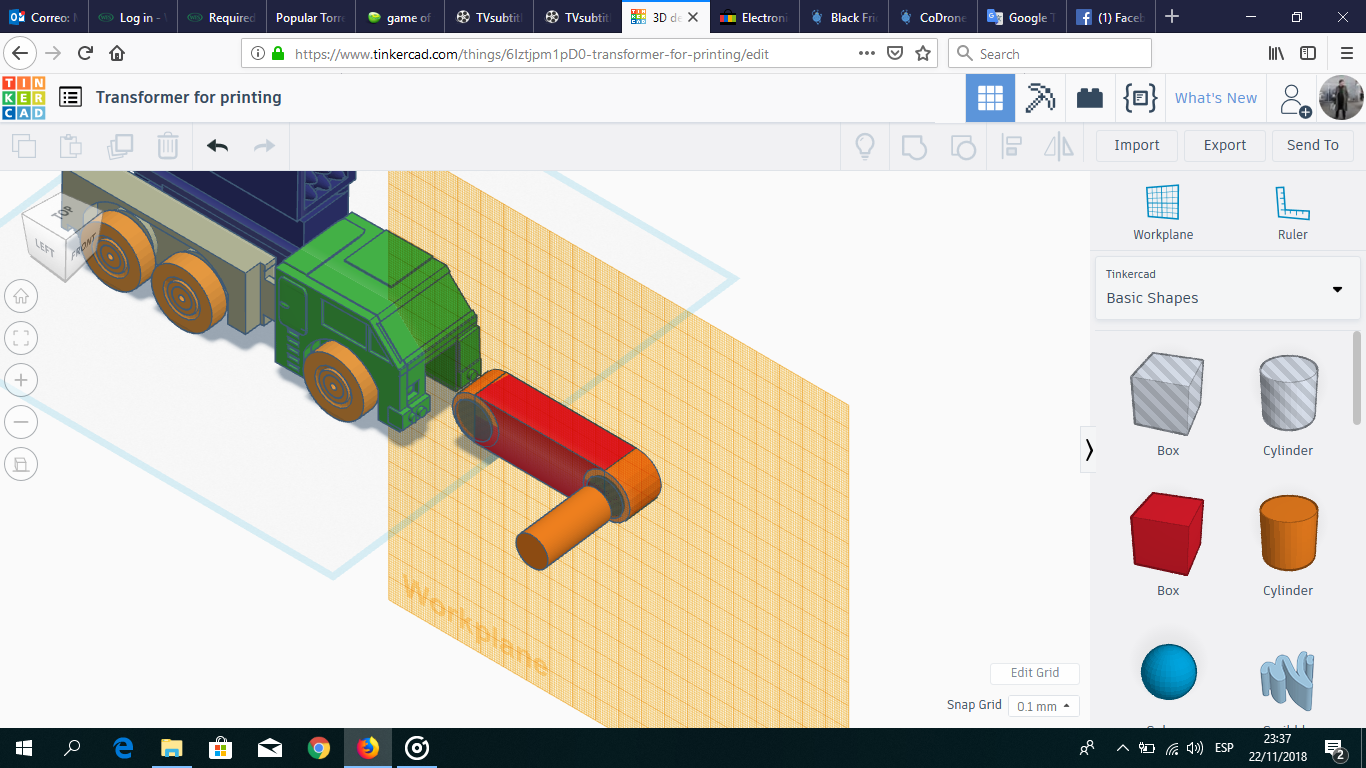Open the Snap Grid 0.1 mm dropdown
Image resolution: width=1366 pixels, height=768 pixels.
(x=1043, y=706)
